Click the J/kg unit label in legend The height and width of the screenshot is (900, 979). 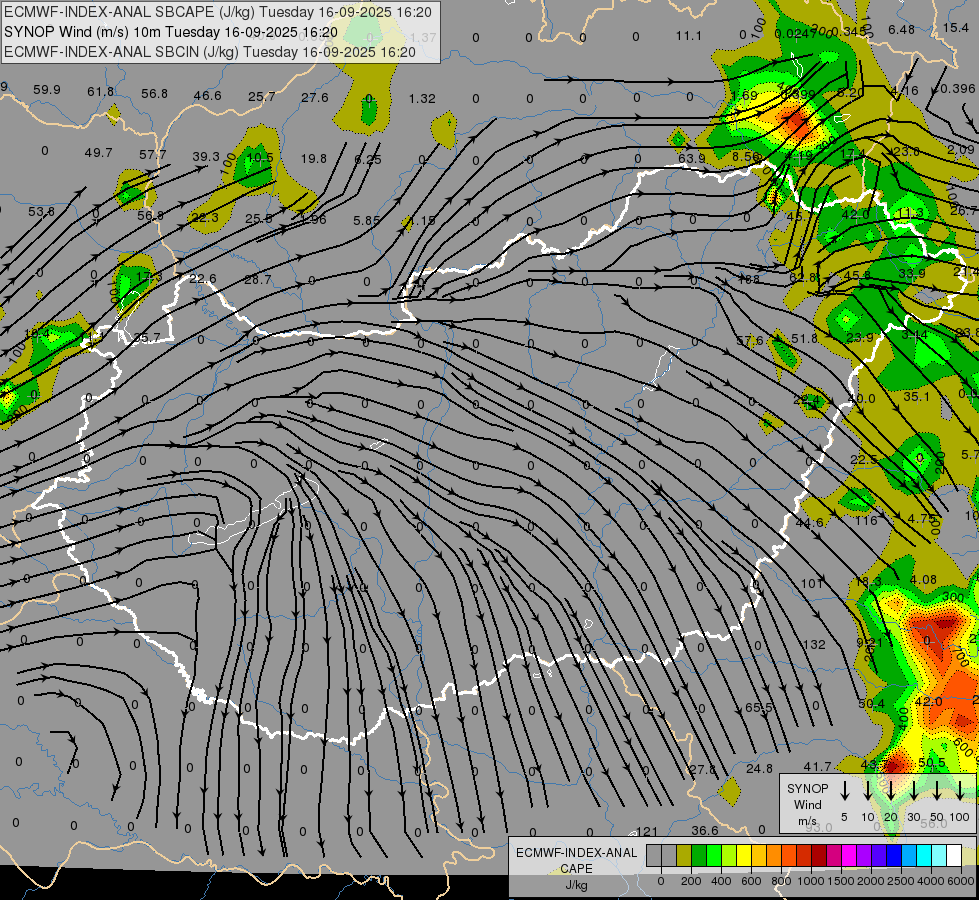coord(576,885)
